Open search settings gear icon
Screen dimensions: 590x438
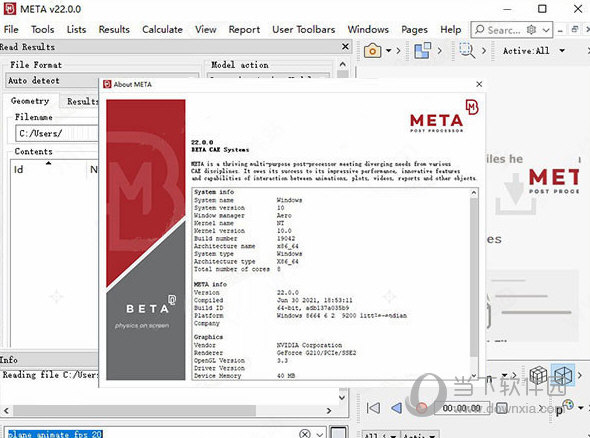(531, 29)
